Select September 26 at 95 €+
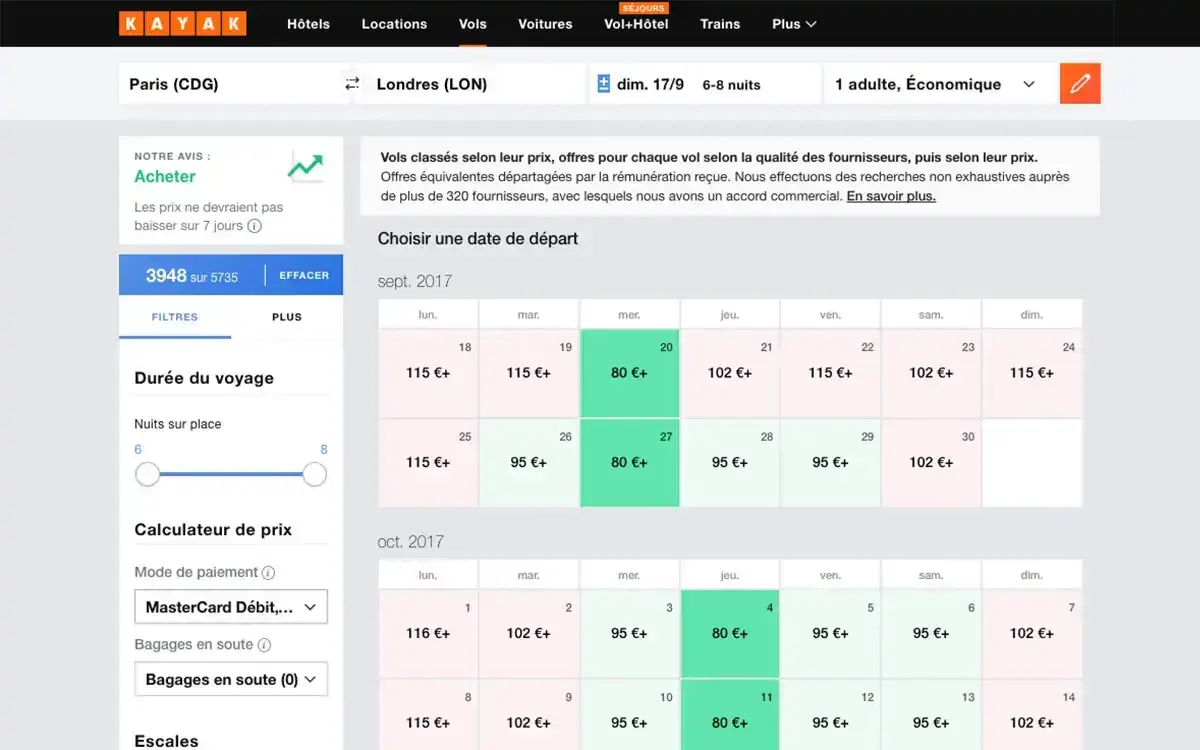This screenshot has width=1200, height=750. [x=528, y=462]
